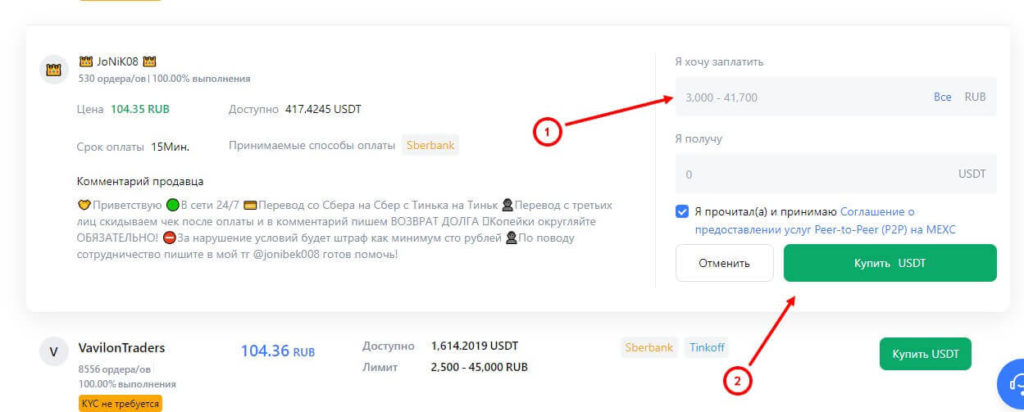Viewport: 1024px width, 412px height.
Task: Click the red annotation circle numbered 1
Action: point(544,131)
